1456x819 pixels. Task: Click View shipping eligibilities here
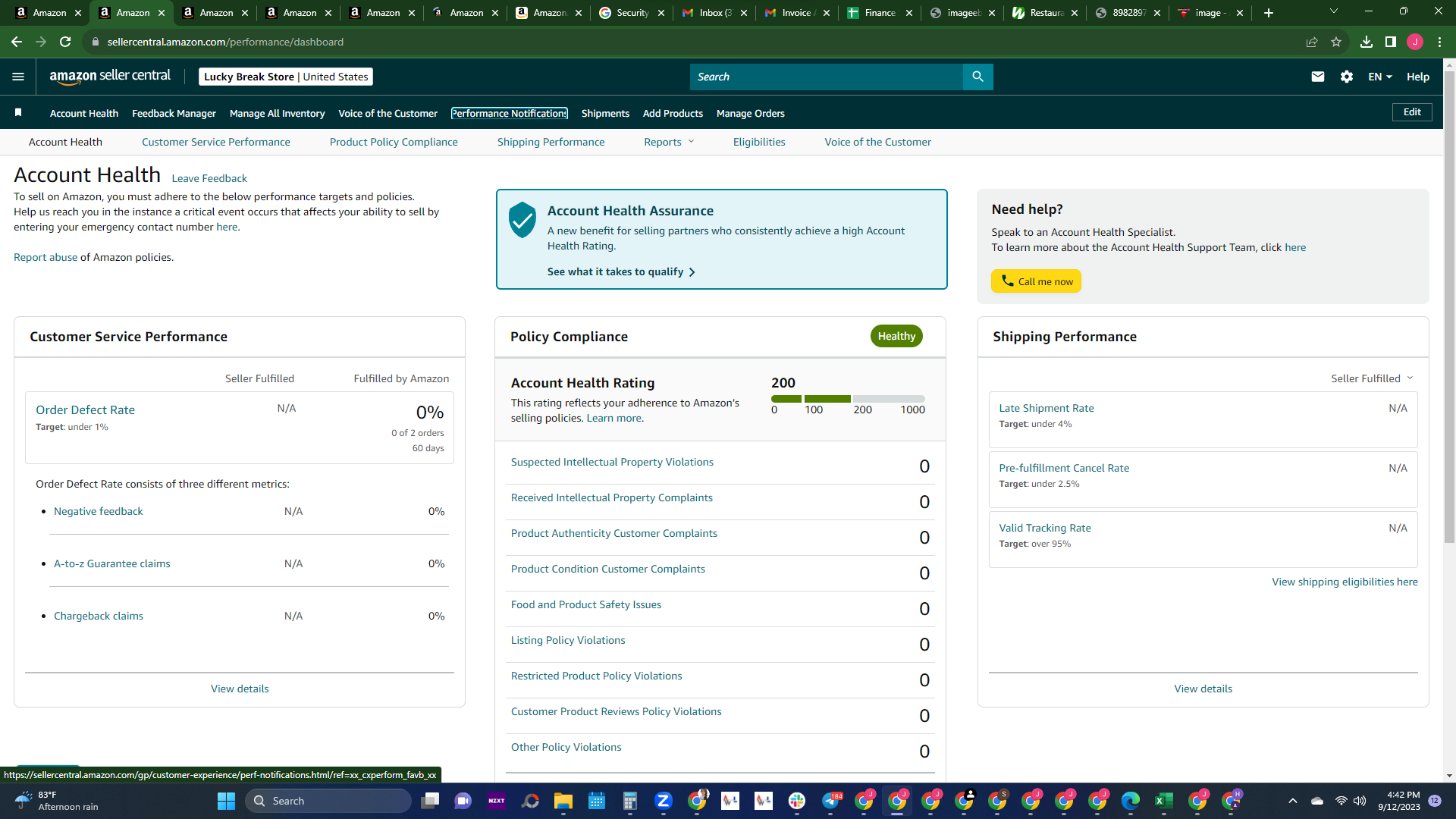(1345, 582)
